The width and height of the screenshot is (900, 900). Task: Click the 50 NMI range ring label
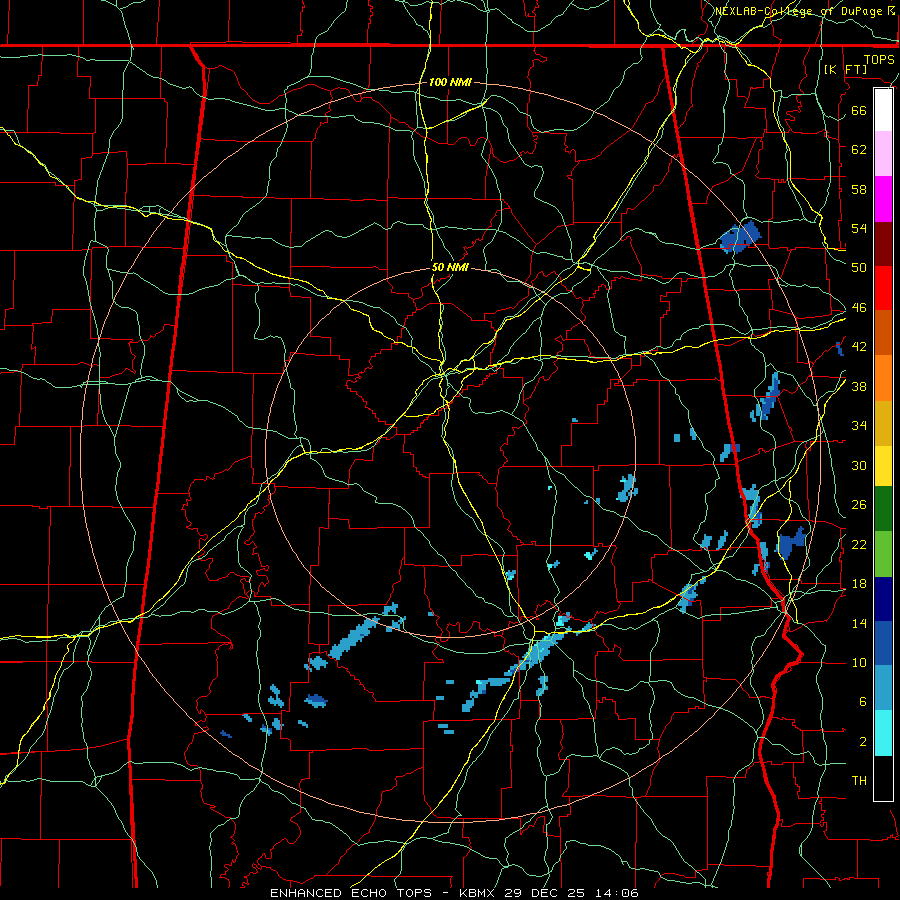point(450,267)
